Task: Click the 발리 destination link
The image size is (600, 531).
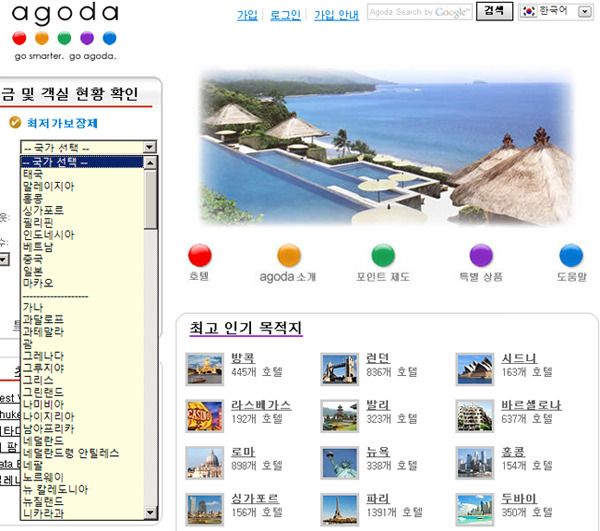Action: point(378,405)
